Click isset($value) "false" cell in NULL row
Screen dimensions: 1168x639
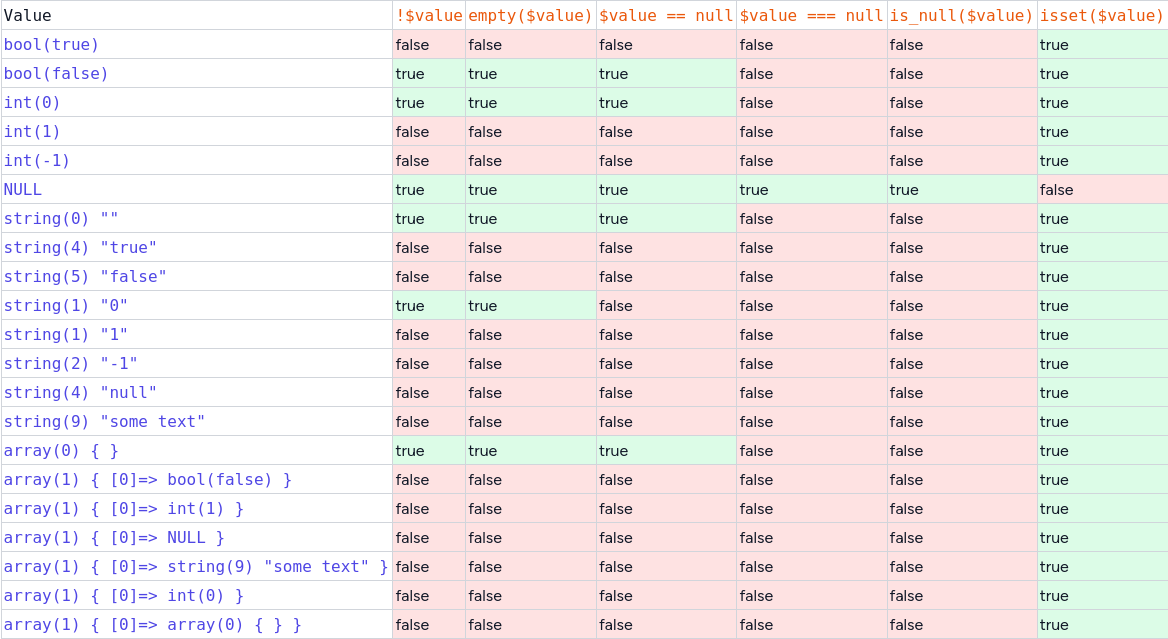[1102, 190]
